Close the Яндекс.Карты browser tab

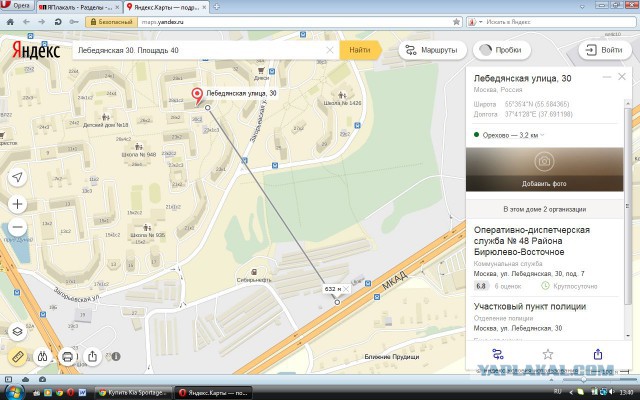point(203,7)
